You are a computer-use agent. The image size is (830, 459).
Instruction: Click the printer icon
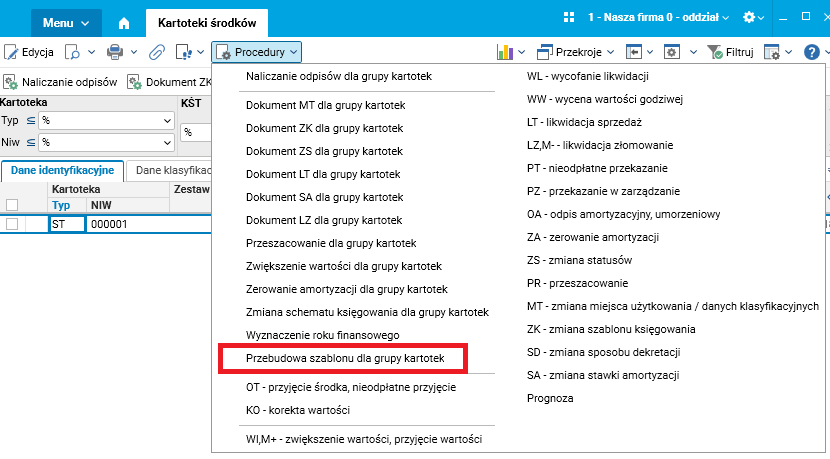[115, 52]
